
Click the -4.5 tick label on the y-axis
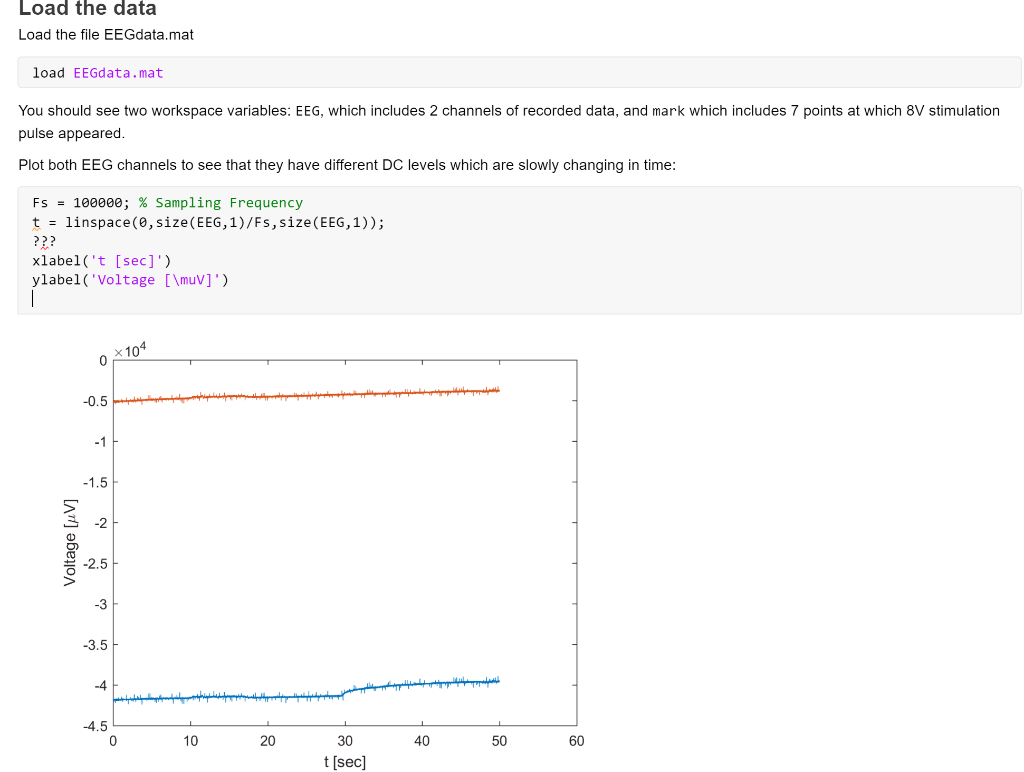96,726
